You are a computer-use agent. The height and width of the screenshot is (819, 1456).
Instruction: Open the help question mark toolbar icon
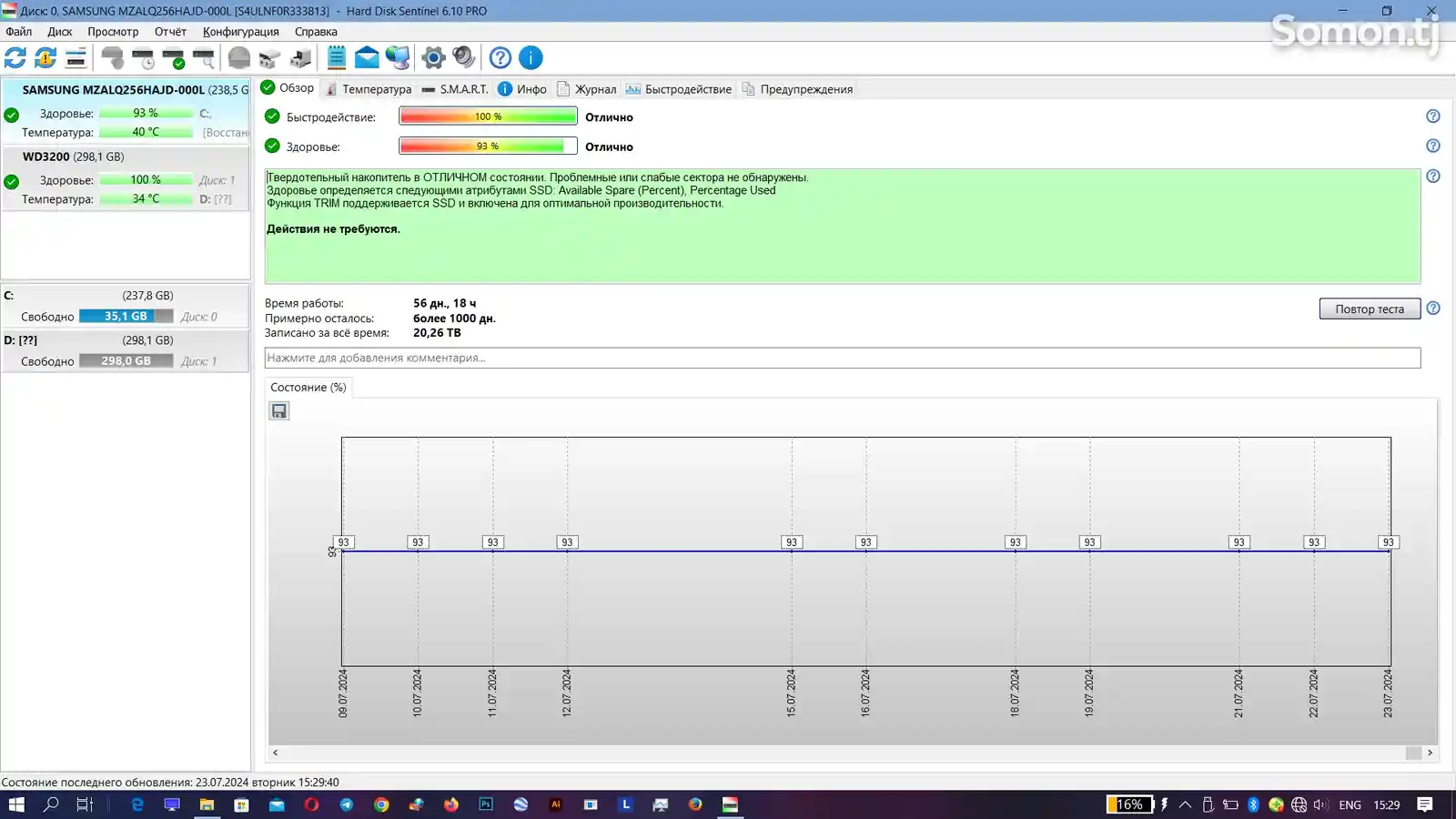pos(500,57)
